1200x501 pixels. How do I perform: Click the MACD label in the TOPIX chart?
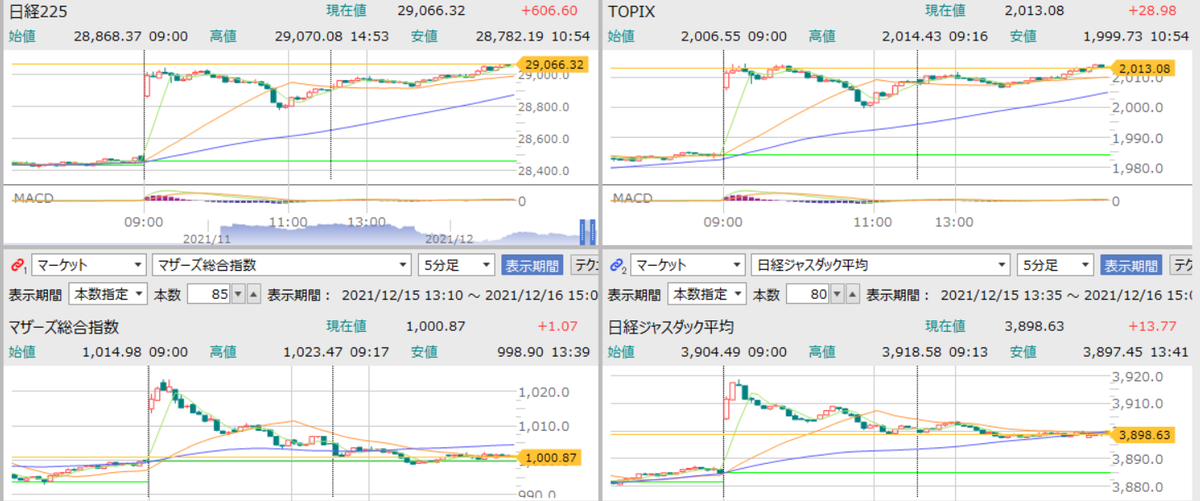pyautogui.click(x=632, y=198)
